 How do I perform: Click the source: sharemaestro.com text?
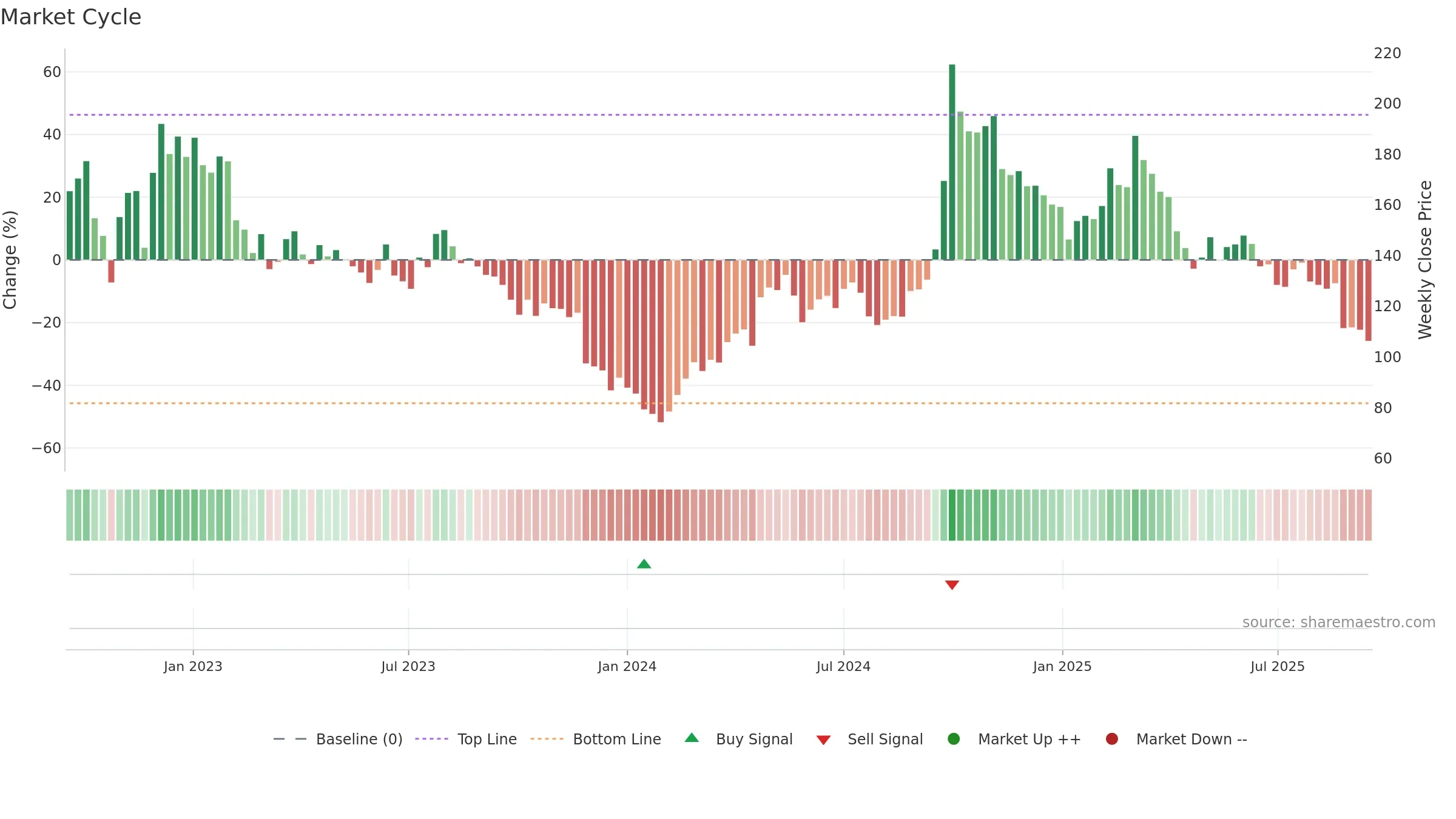(x=1339, y=622)
